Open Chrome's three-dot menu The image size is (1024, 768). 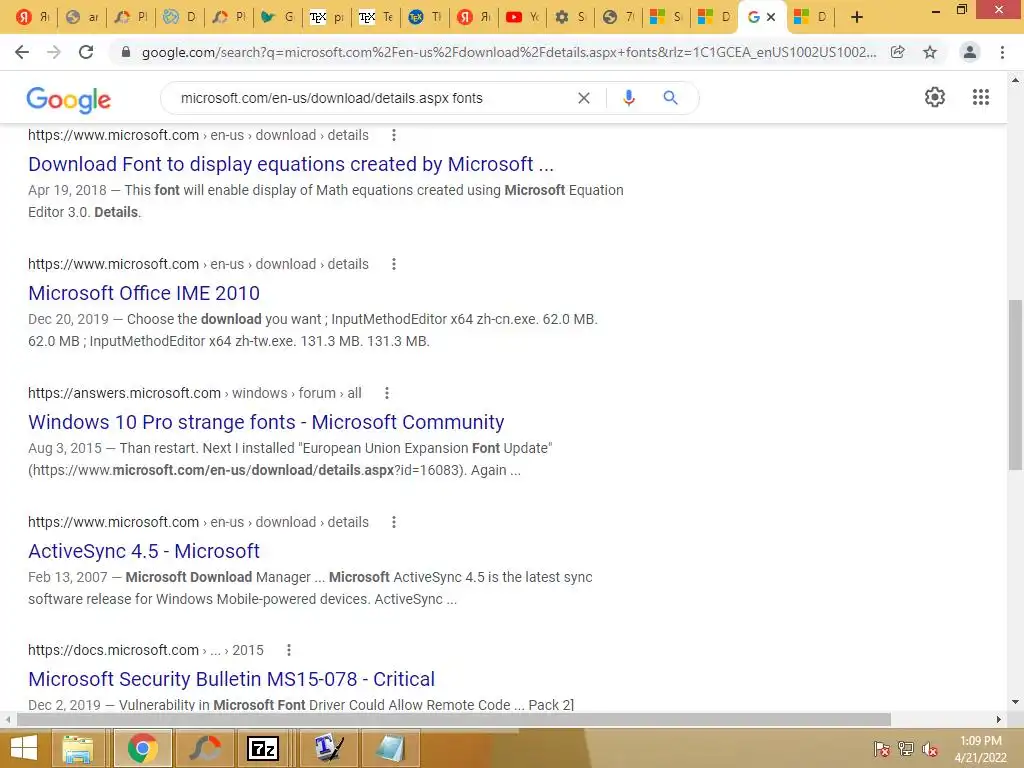click(x=1002, y=52)
